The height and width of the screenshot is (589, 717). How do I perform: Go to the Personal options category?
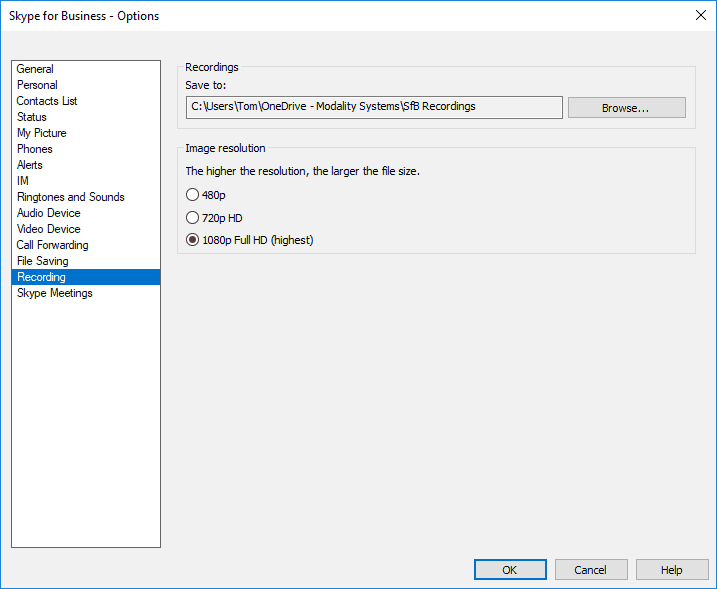pos(37,85)
